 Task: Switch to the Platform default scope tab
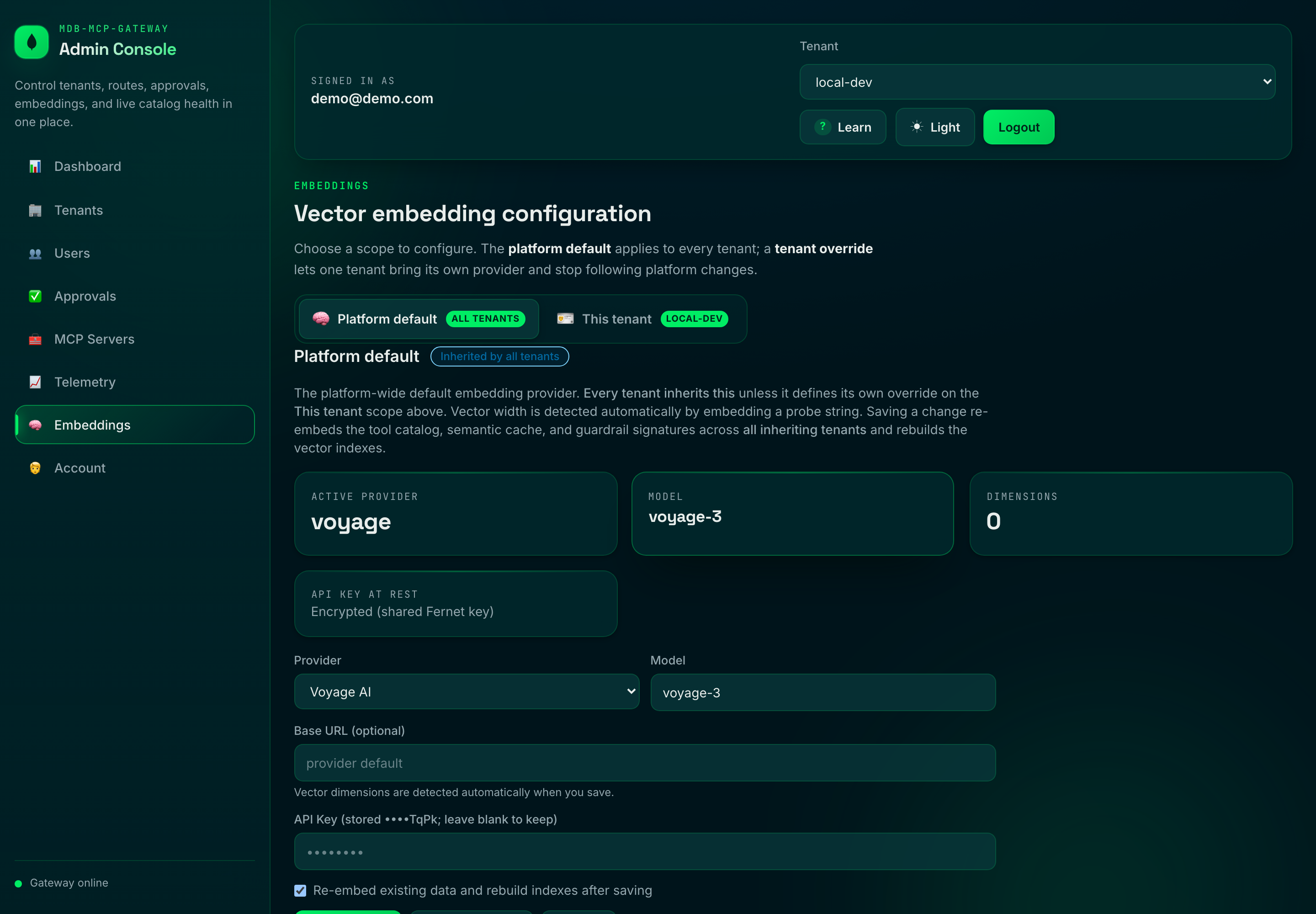[419, 319]
